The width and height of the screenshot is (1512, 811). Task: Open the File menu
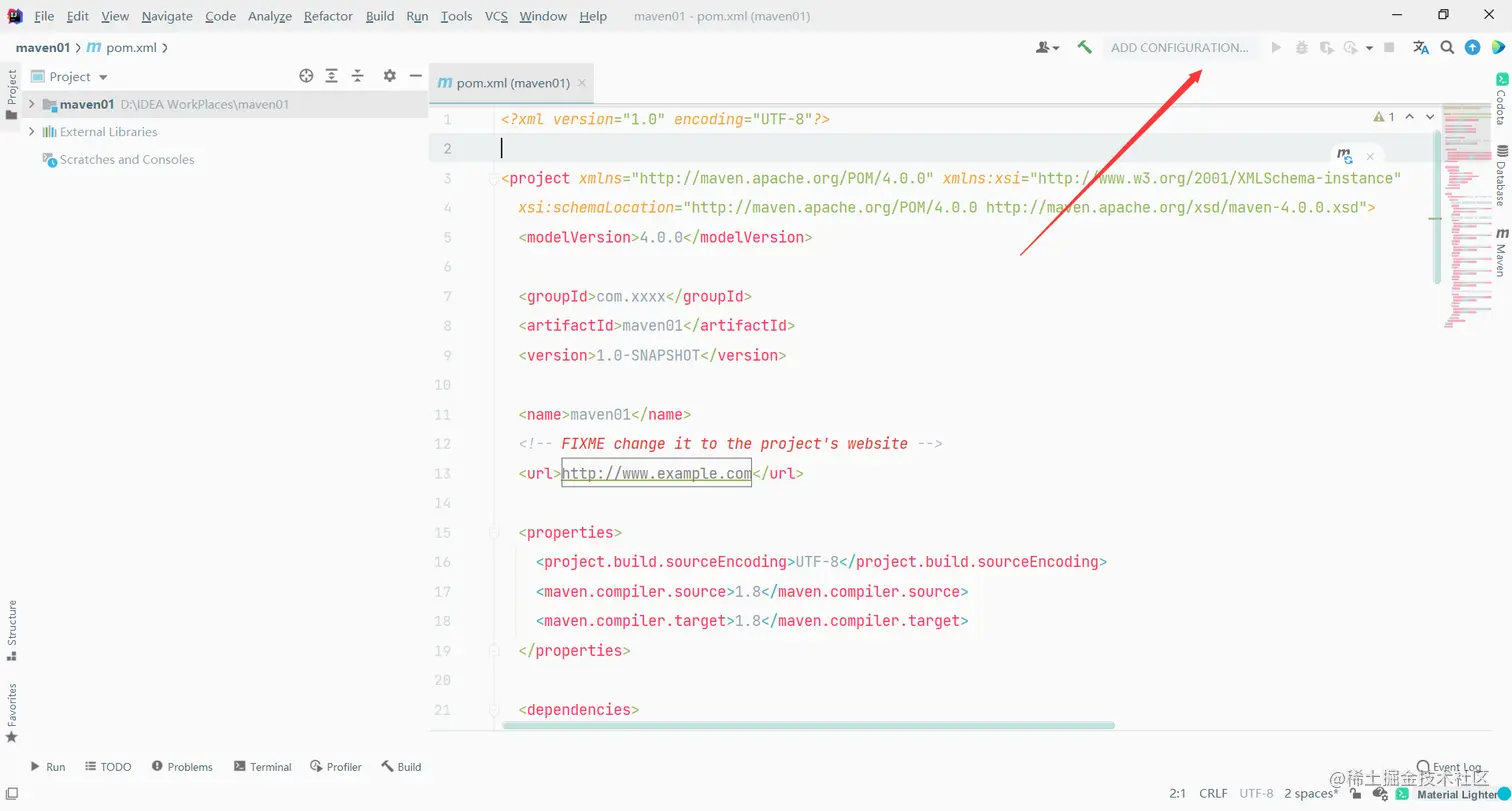click(44, 16)
